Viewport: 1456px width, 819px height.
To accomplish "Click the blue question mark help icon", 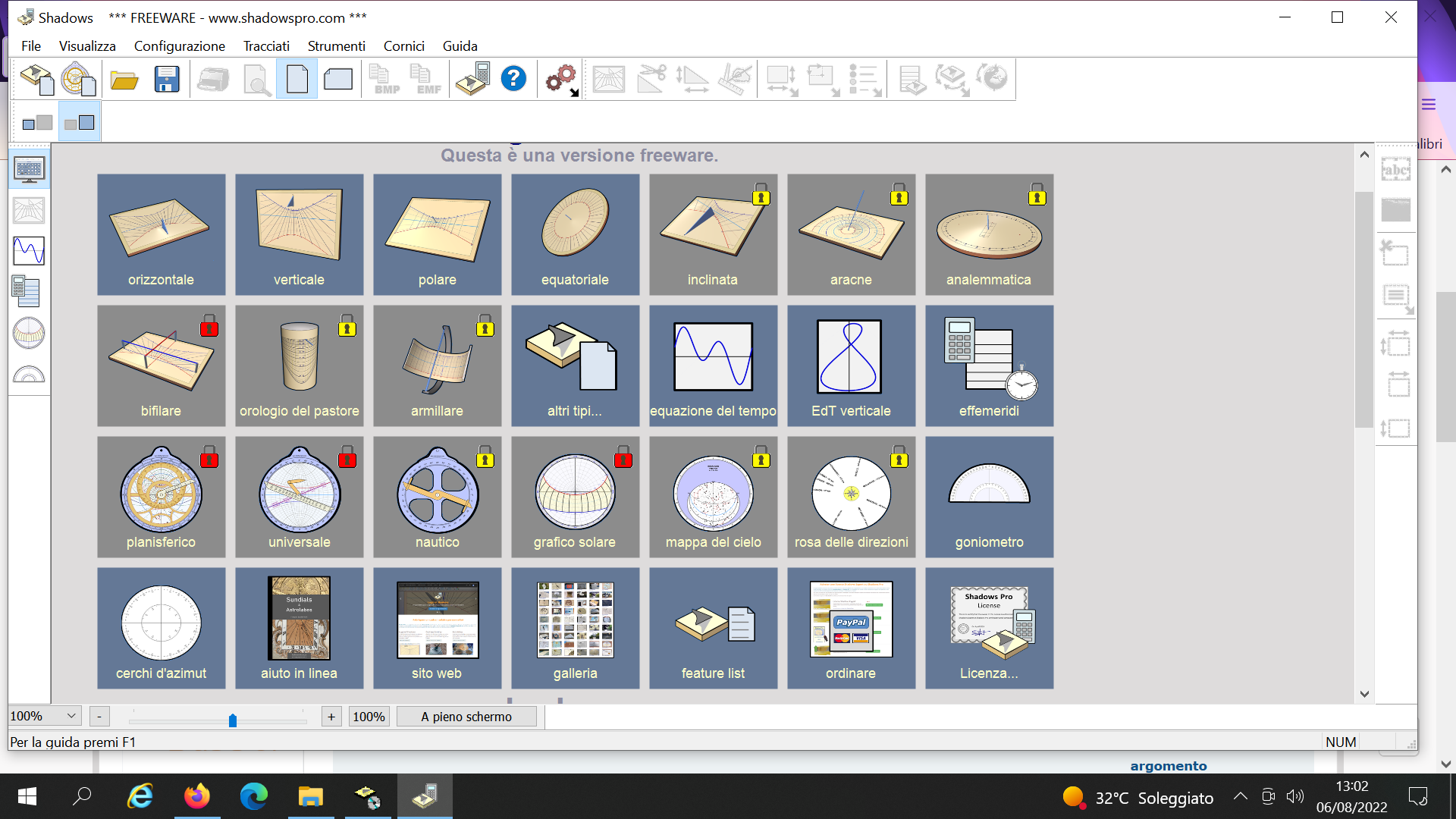I will 513,79.
